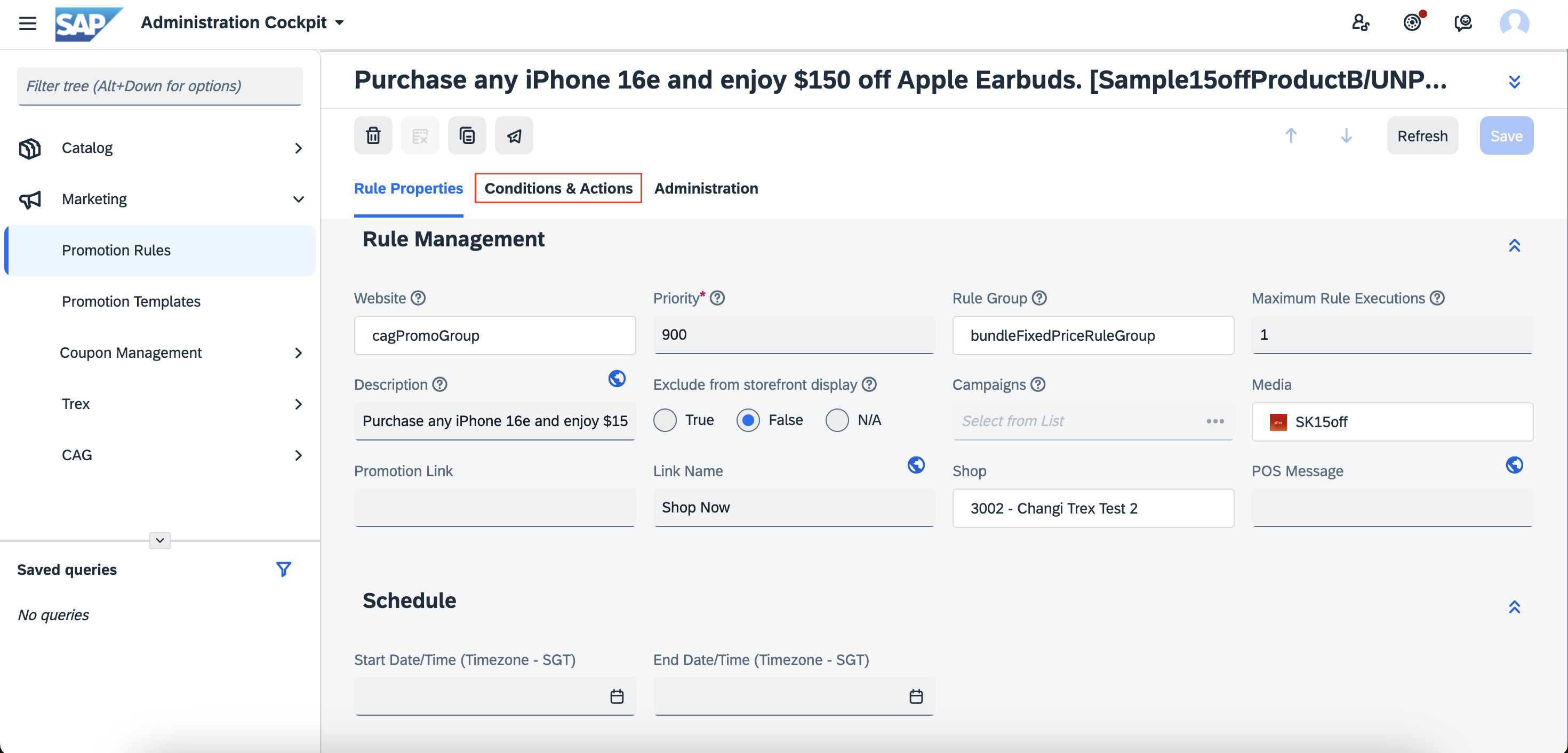Select the N/A radio button
Image resolution: width=1568 pixels, height=753 pixels.
(837, 420)
